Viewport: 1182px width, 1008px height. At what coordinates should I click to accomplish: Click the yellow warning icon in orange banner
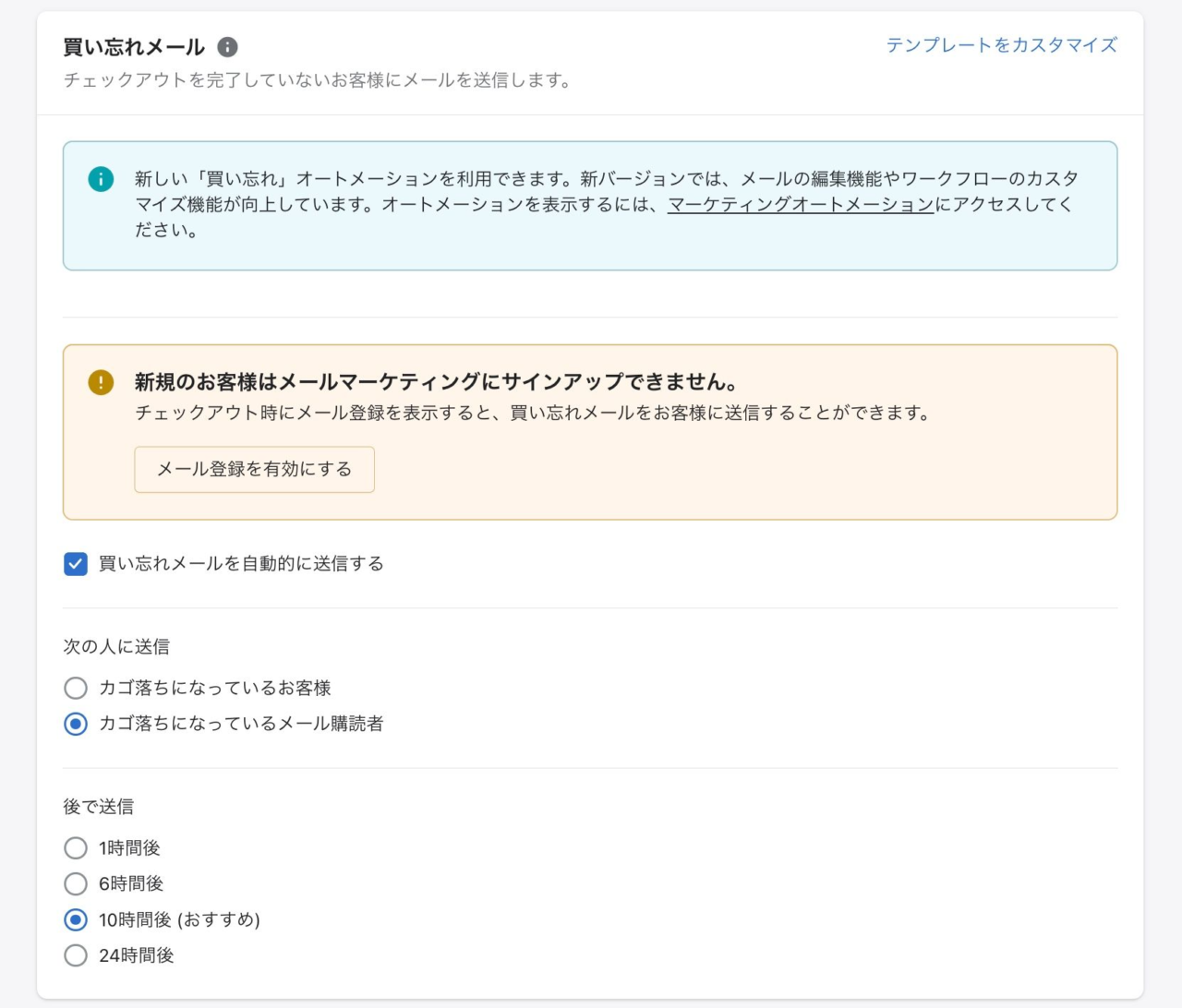point(101,381)
